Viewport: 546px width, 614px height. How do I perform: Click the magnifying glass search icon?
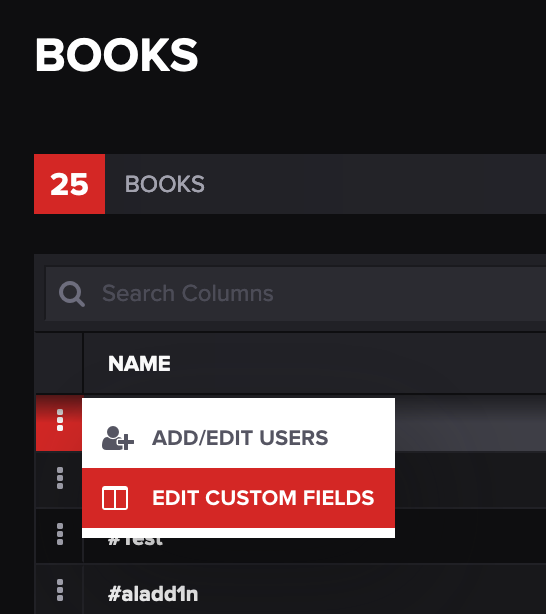click(72, 294)
